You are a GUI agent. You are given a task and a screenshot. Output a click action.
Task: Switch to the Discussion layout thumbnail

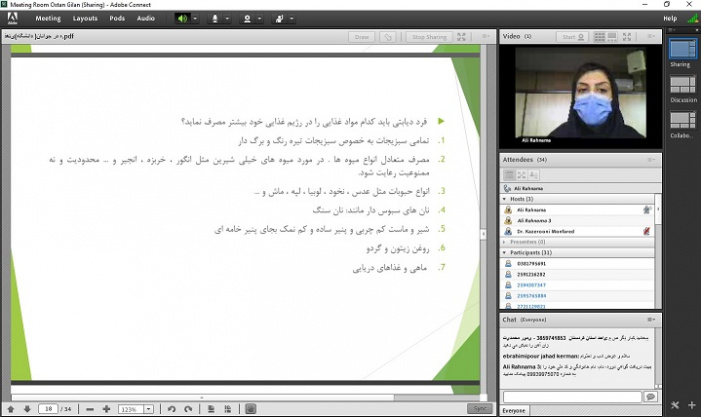683,87
